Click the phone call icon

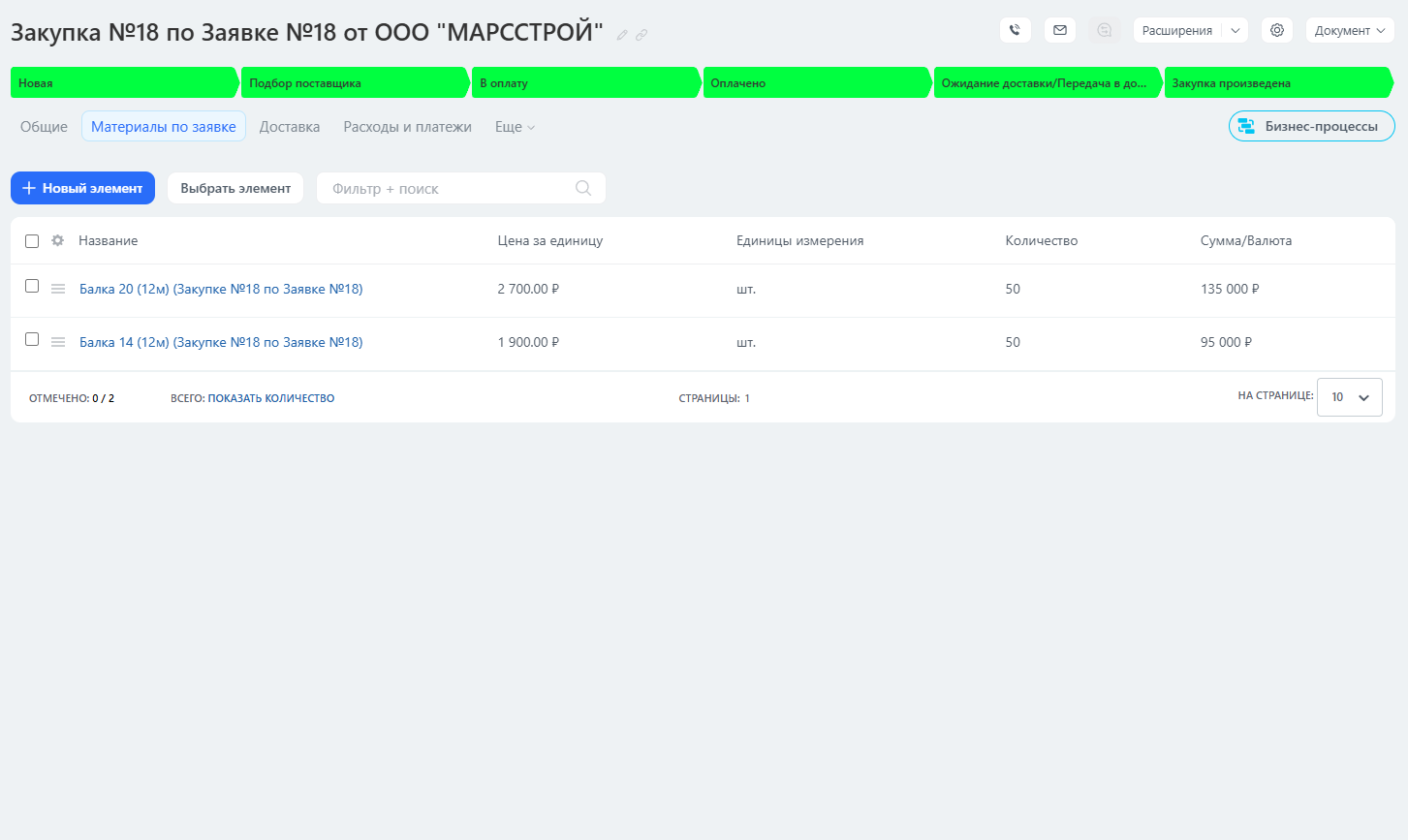1015,30
